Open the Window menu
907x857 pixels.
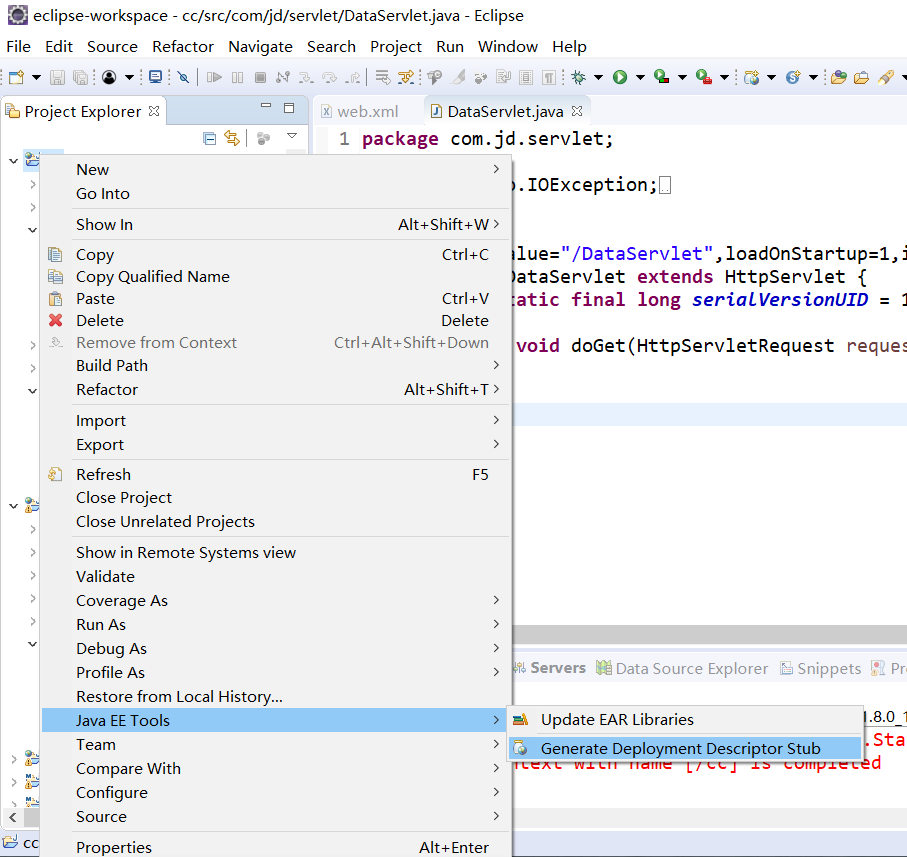point(507,47)
